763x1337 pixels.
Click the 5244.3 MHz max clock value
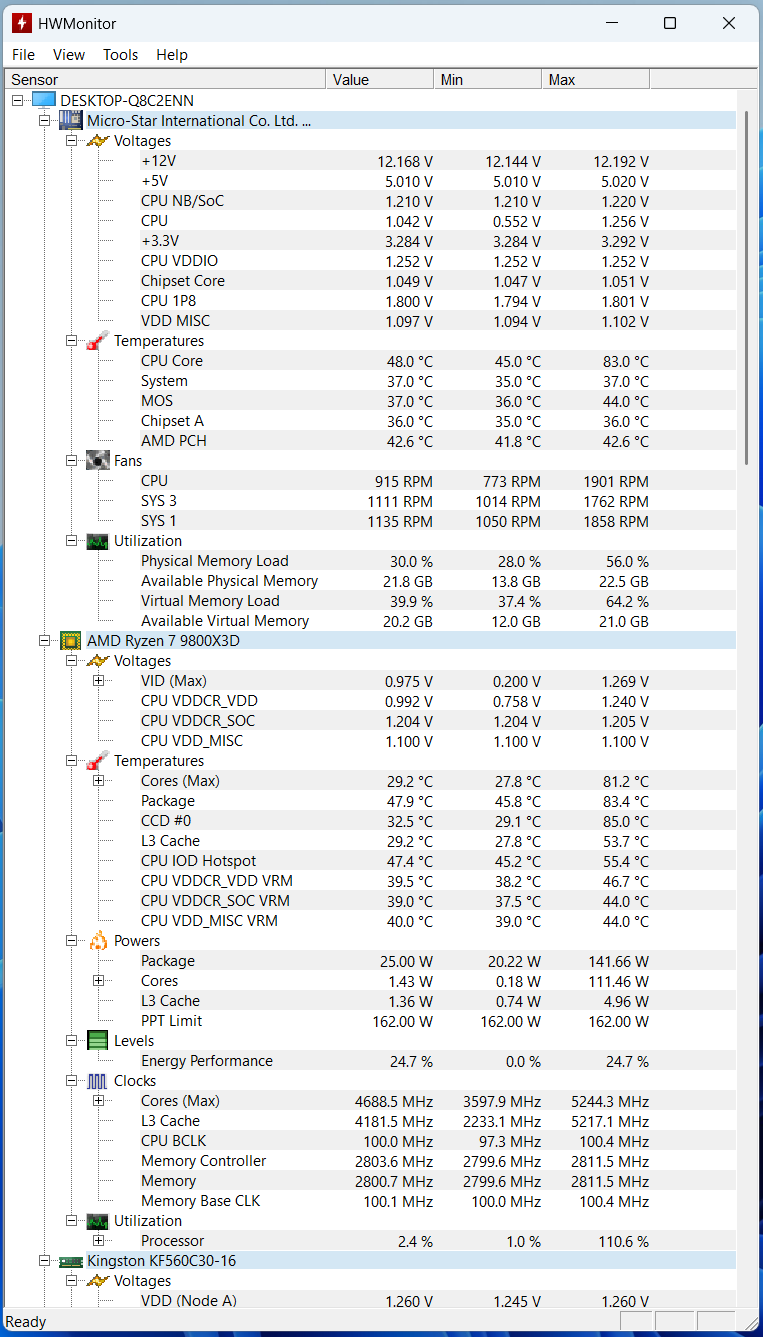[610, 1101]
